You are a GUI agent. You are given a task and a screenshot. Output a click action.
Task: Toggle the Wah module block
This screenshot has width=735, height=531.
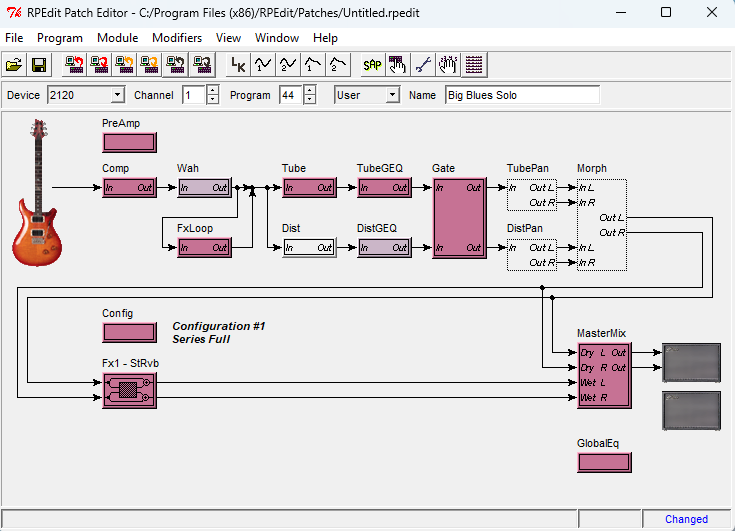tap(204, 187)
